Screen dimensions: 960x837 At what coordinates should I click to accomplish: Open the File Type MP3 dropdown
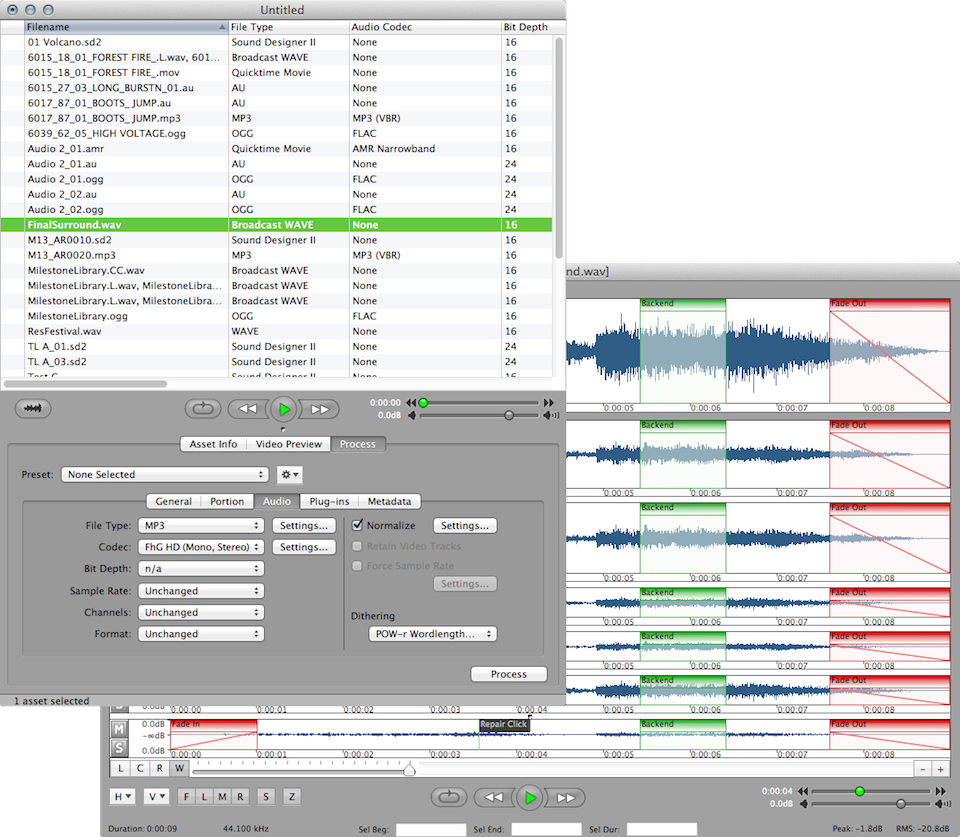200,524
